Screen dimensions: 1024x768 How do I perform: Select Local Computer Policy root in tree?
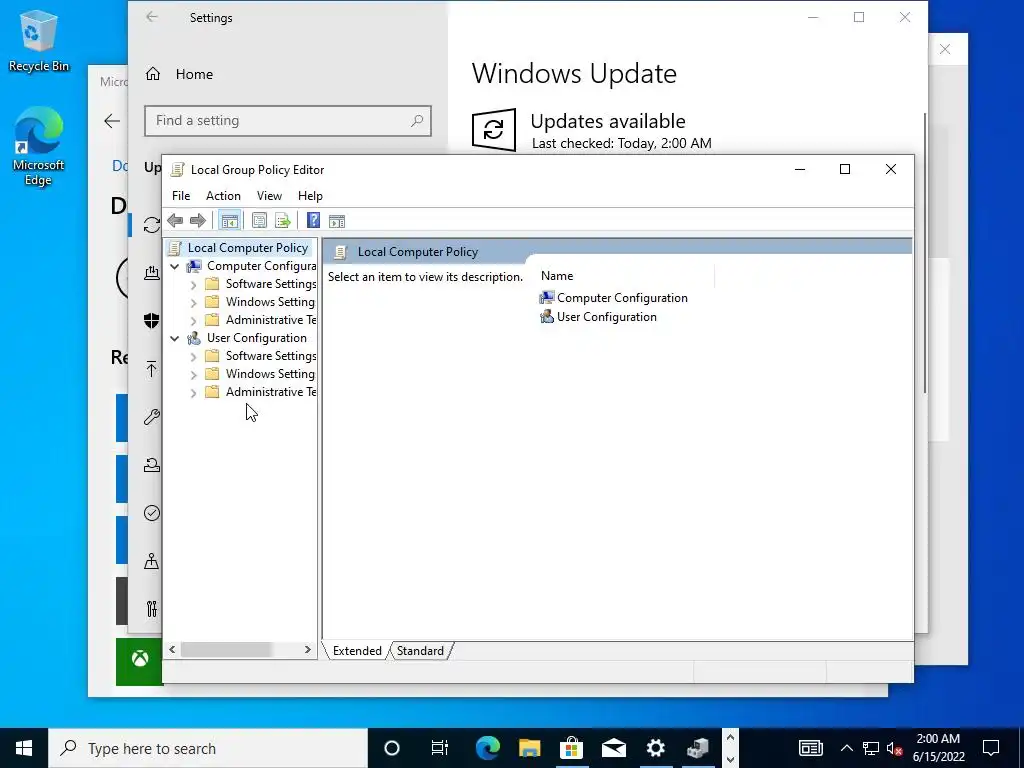click(248, 248)
